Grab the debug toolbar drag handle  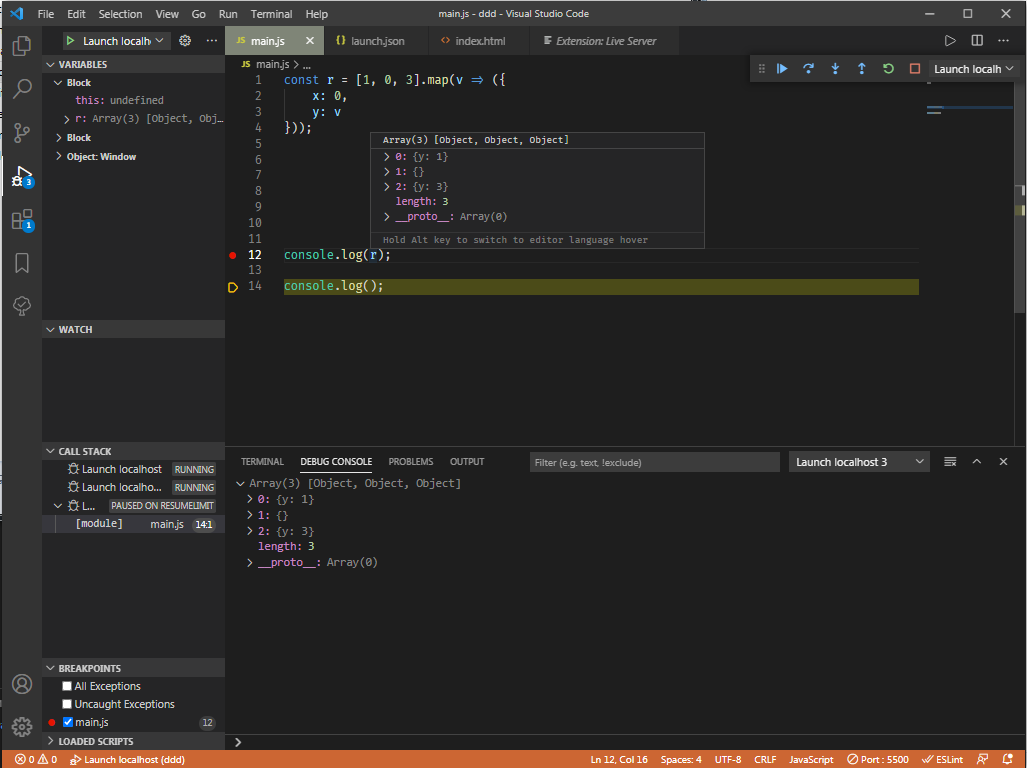pyautogui.click(x=761, y=69)
